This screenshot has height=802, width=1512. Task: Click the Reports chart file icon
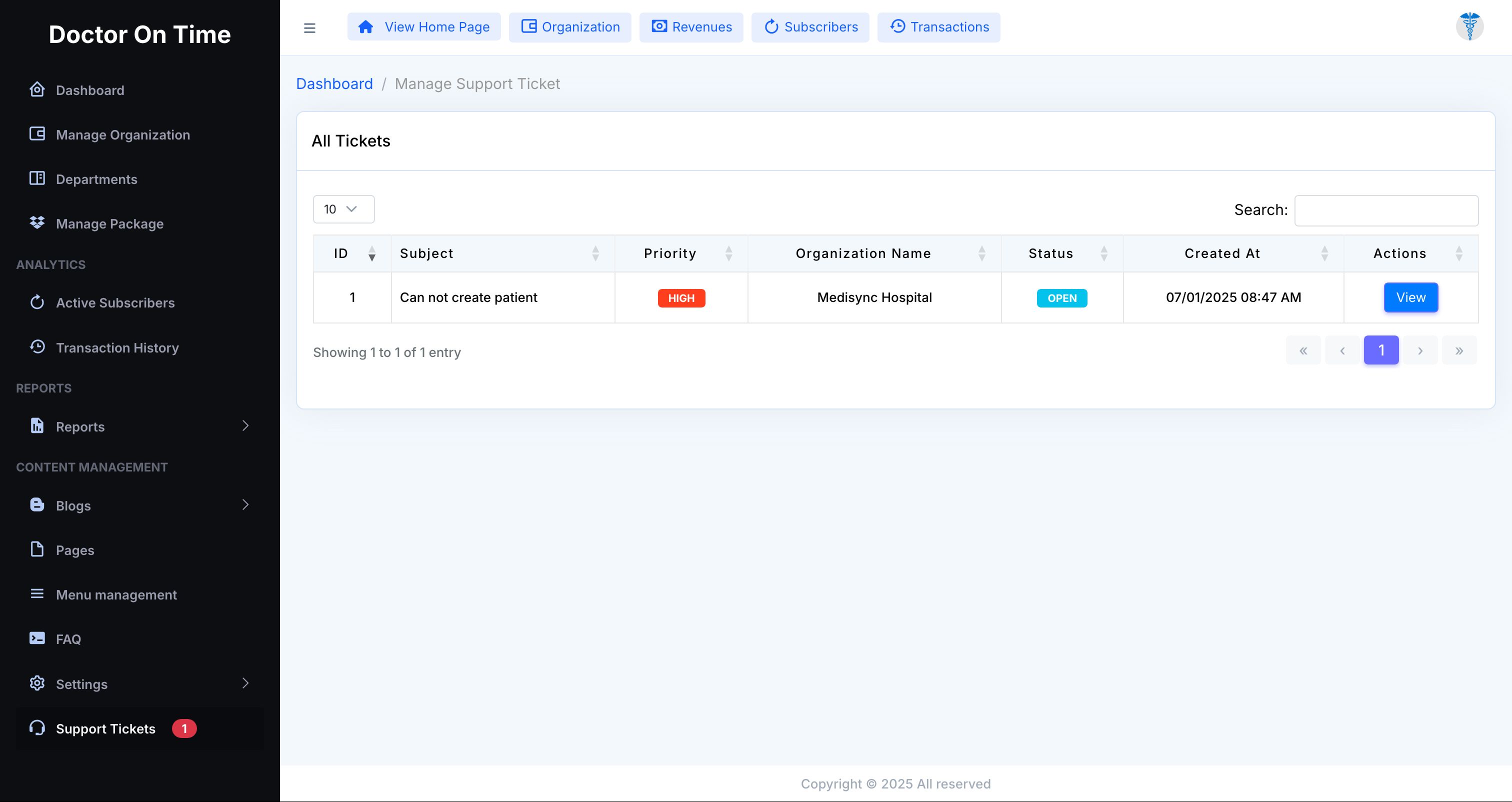pyautogui.click(x=37, y=425)
